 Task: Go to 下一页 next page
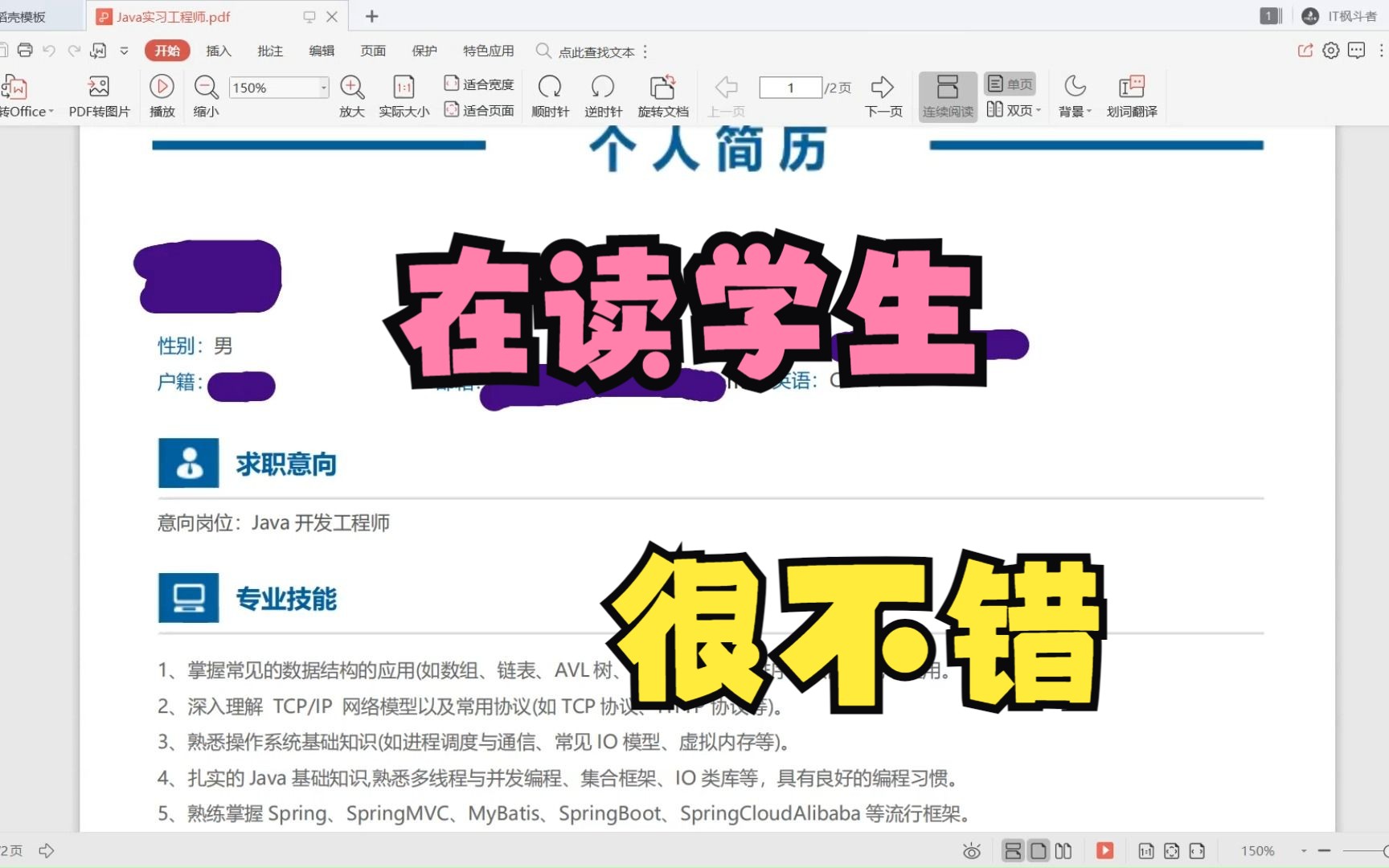(x=883, y=96)
